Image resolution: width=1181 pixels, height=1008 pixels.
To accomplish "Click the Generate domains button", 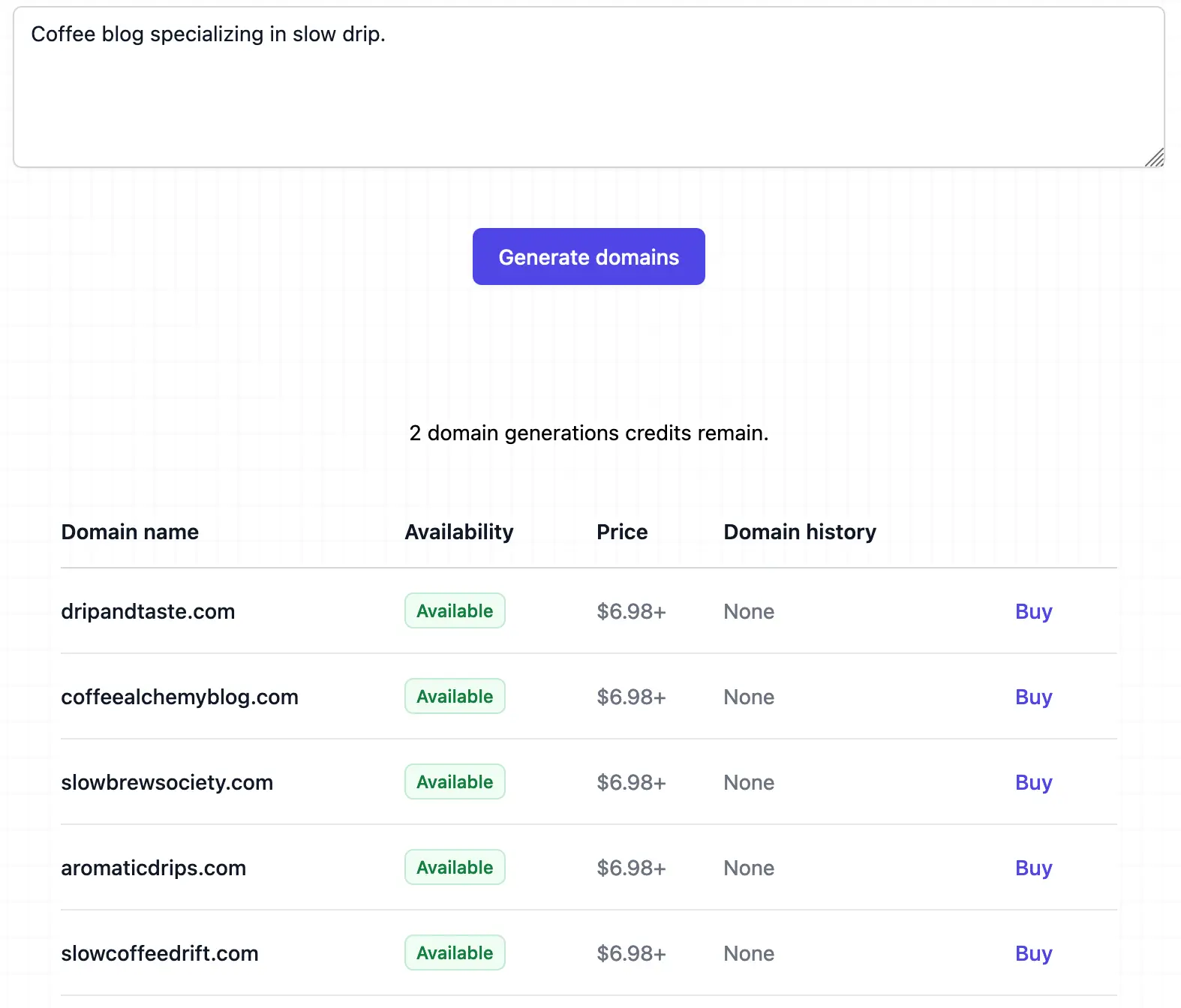I will click(588, 256).
